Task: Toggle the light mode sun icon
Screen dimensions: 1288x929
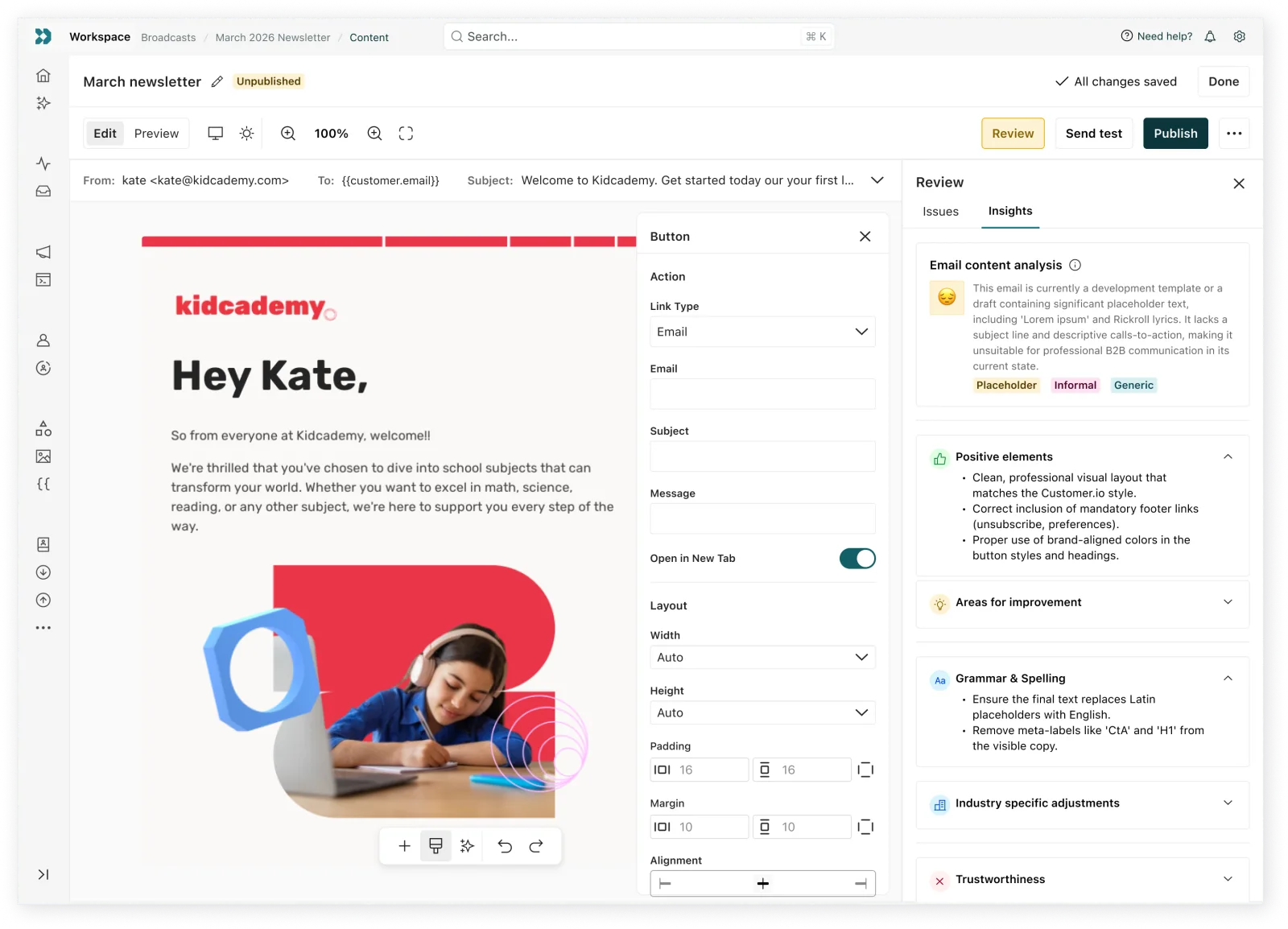Action: point(247,134)
